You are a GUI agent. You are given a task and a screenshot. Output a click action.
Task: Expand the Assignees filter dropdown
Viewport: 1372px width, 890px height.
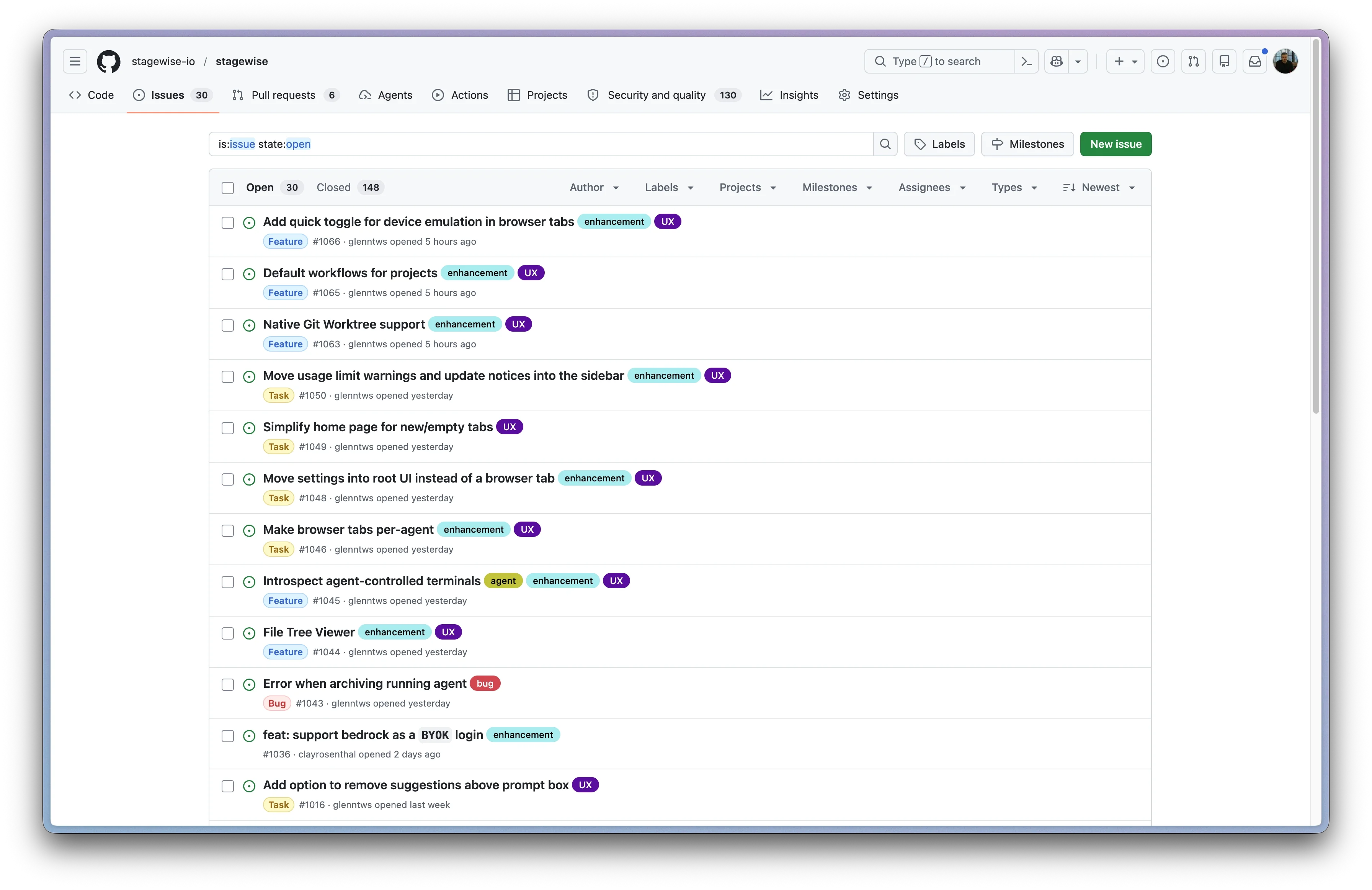(932, 188)
